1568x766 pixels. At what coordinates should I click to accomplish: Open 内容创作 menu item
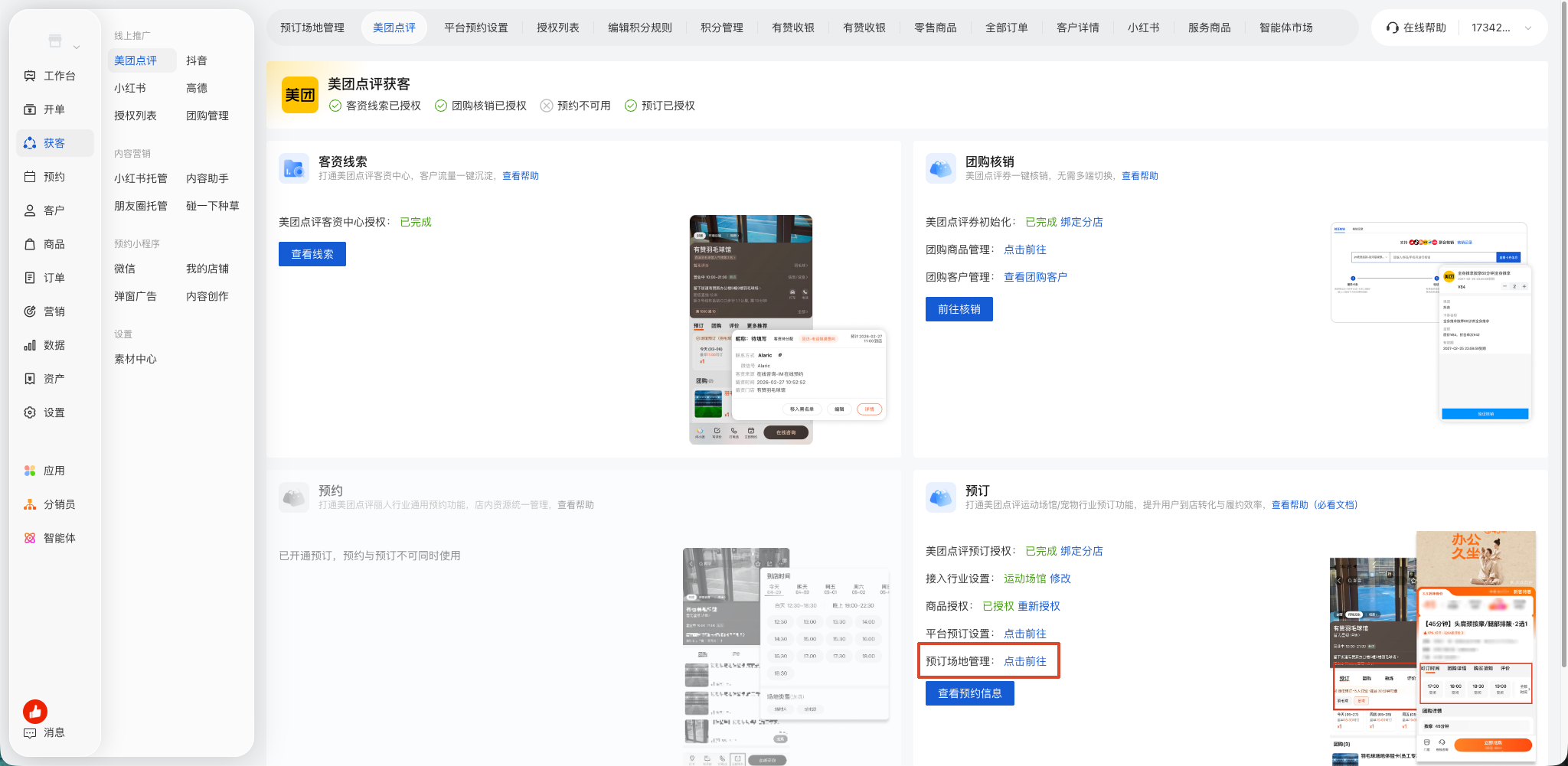[x=207, y=296]
